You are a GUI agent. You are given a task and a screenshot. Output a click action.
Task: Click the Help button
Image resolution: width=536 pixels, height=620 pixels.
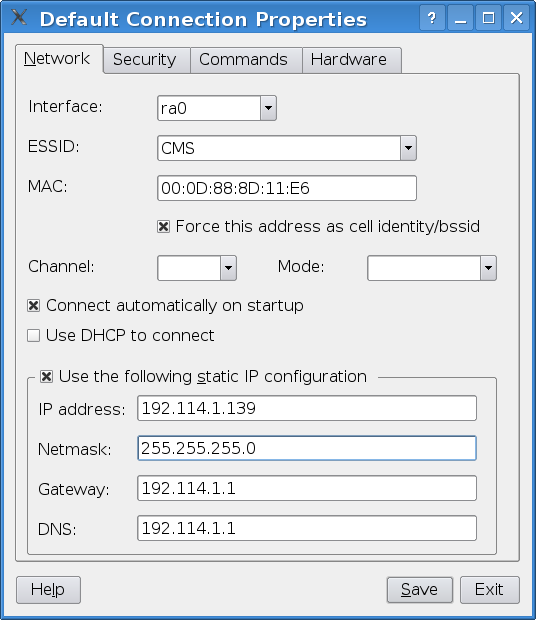(x=48, y=590)
